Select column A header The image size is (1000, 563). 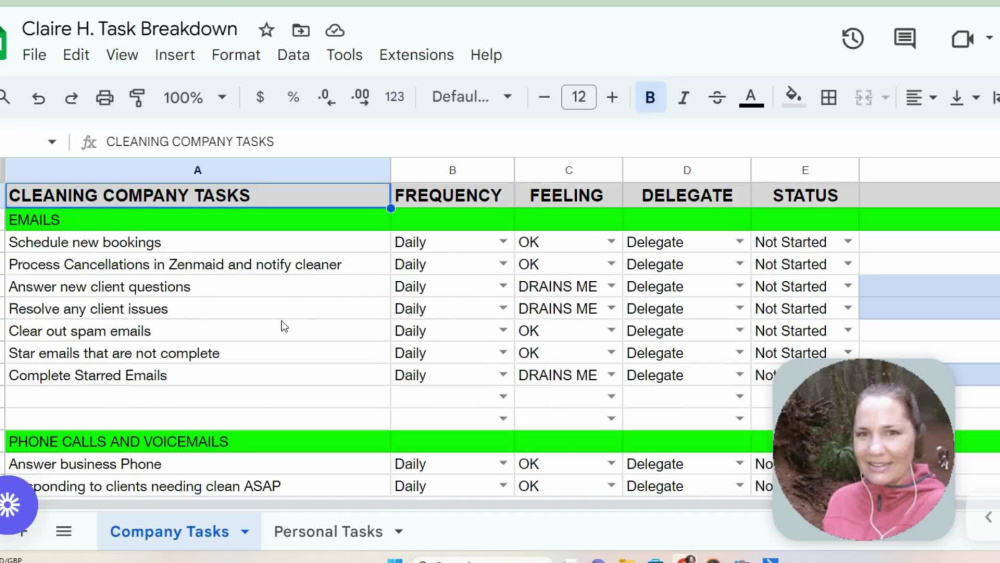pos(198,170)
